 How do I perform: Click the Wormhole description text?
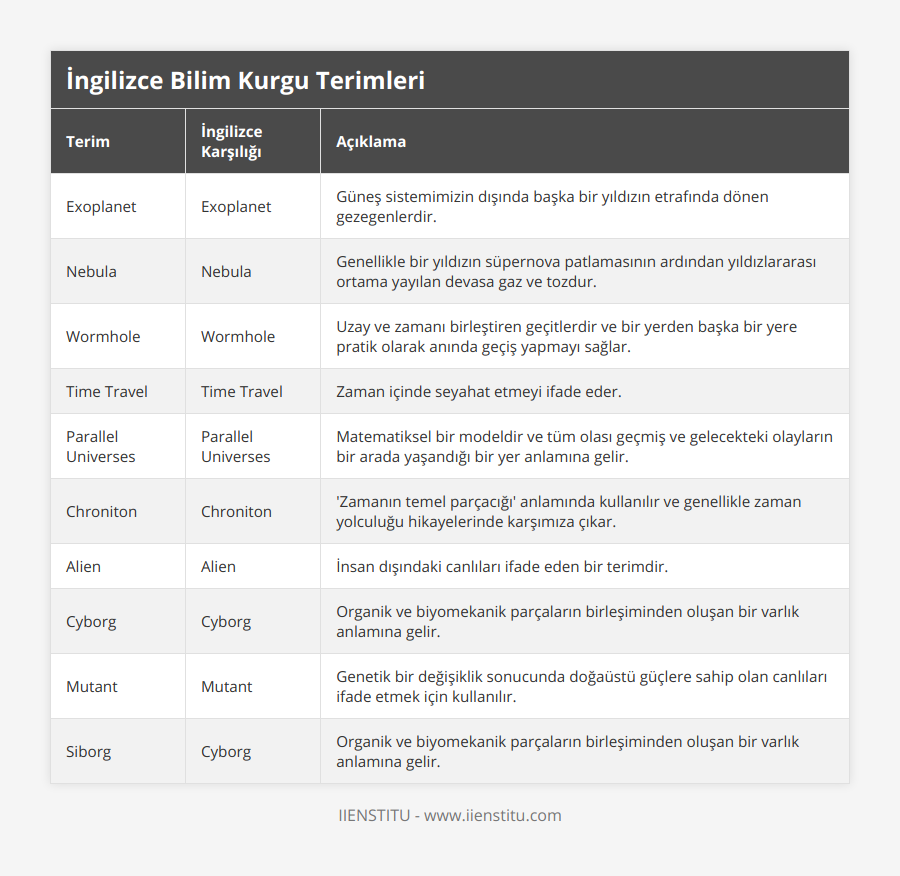click(x=566, y=336)
